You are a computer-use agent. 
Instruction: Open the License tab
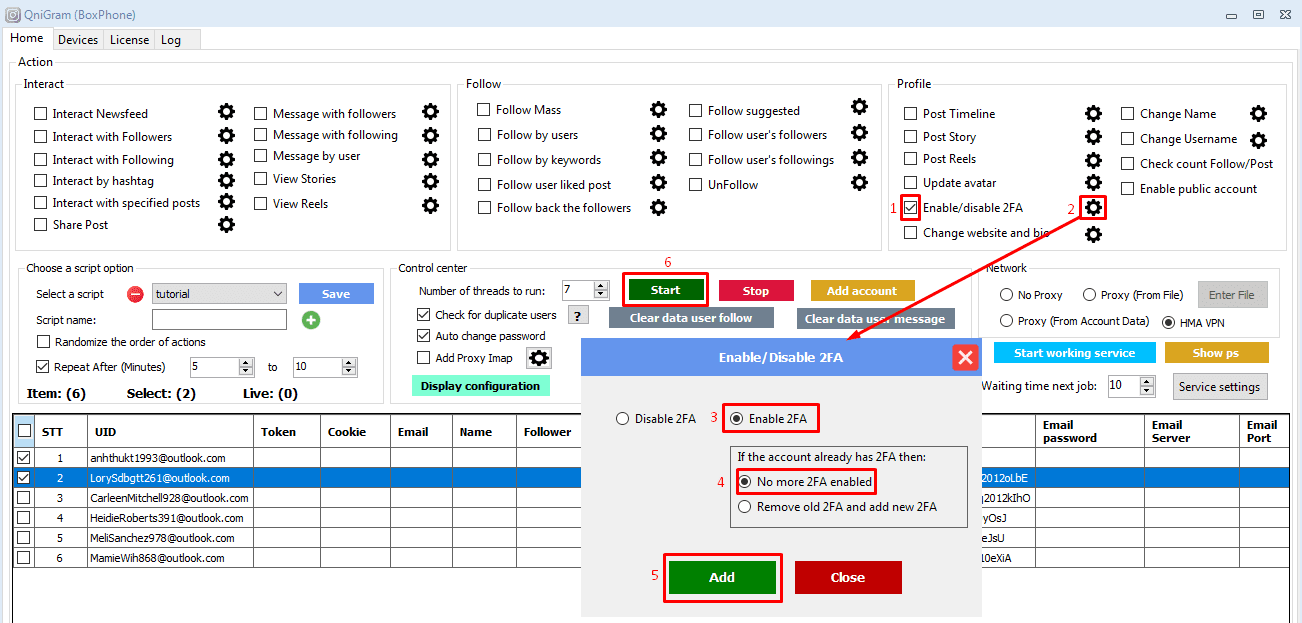(x=129, y=40)
